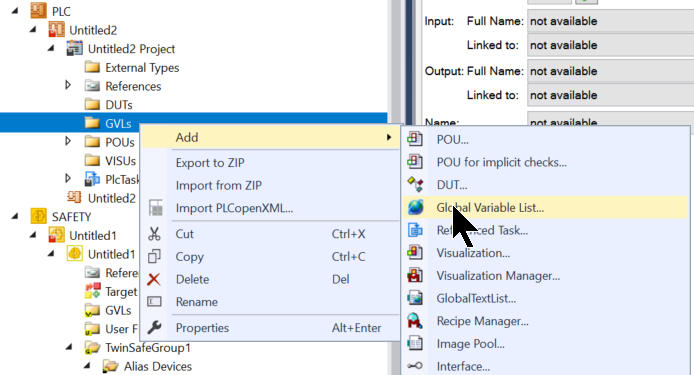This screenshot has height=375, width=694.
Task: Click the External Types folder icon
Action: (92, 67)
